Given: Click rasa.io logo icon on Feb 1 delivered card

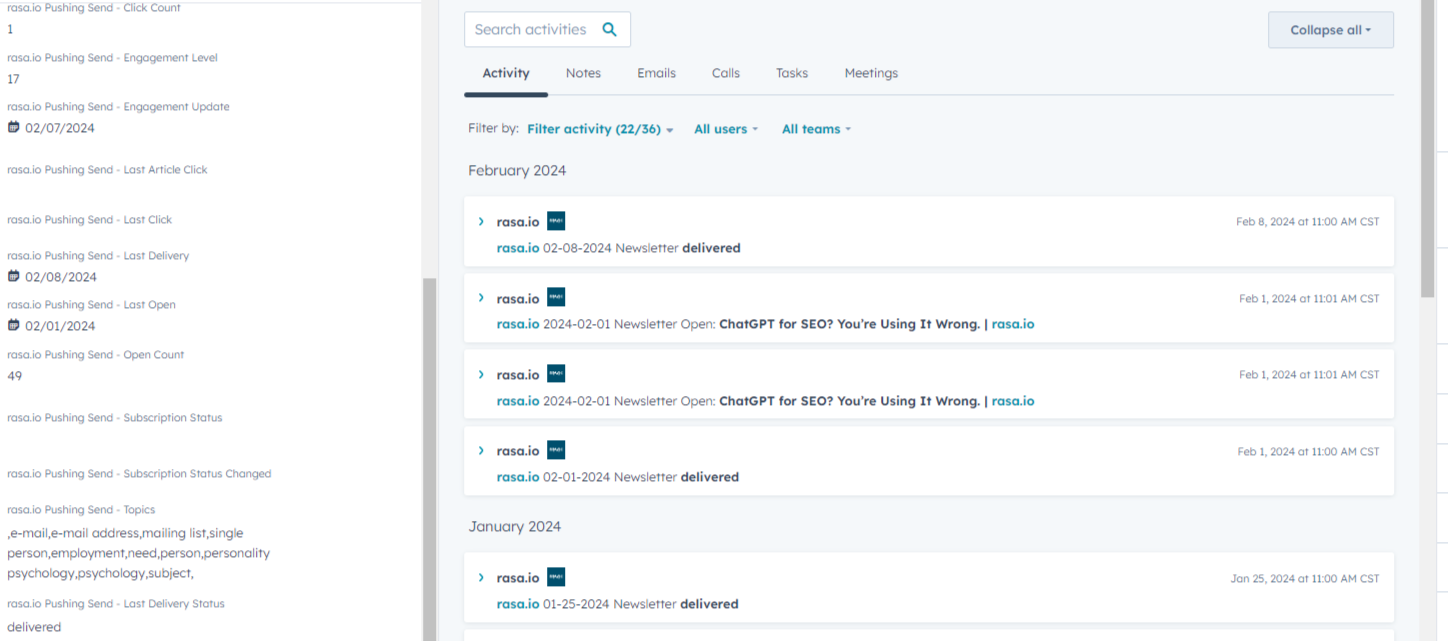Looking at the screenshot, I should [x=556, y=450].
